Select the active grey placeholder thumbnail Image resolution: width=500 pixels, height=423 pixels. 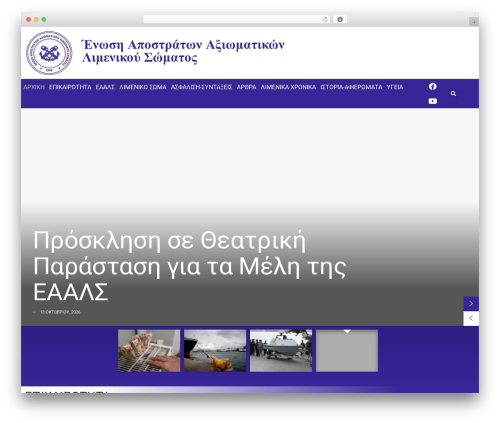click(x=347, y=351)
